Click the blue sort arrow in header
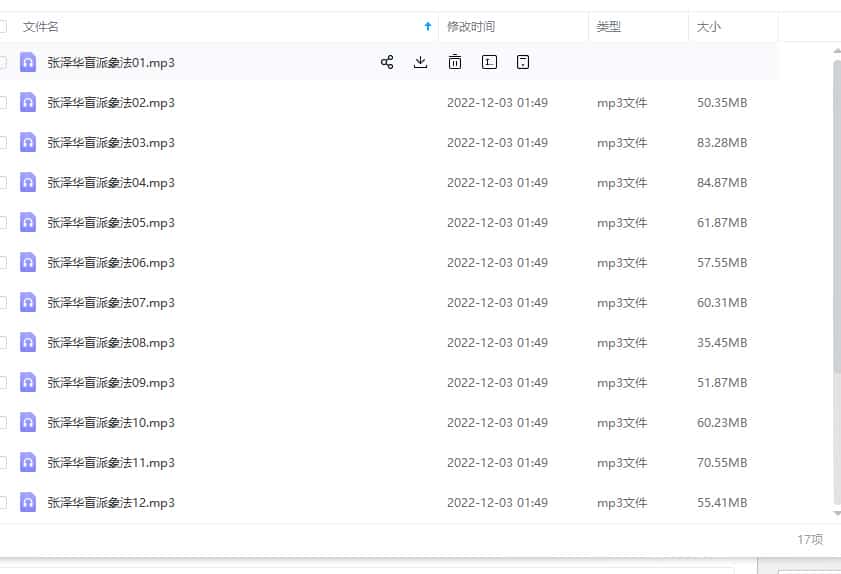841x574 pixels. [x=428, y=27]
